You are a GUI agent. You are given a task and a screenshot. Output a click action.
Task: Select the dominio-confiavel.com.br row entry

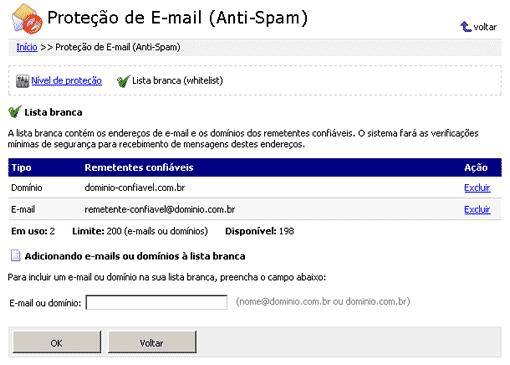point(135,188)
